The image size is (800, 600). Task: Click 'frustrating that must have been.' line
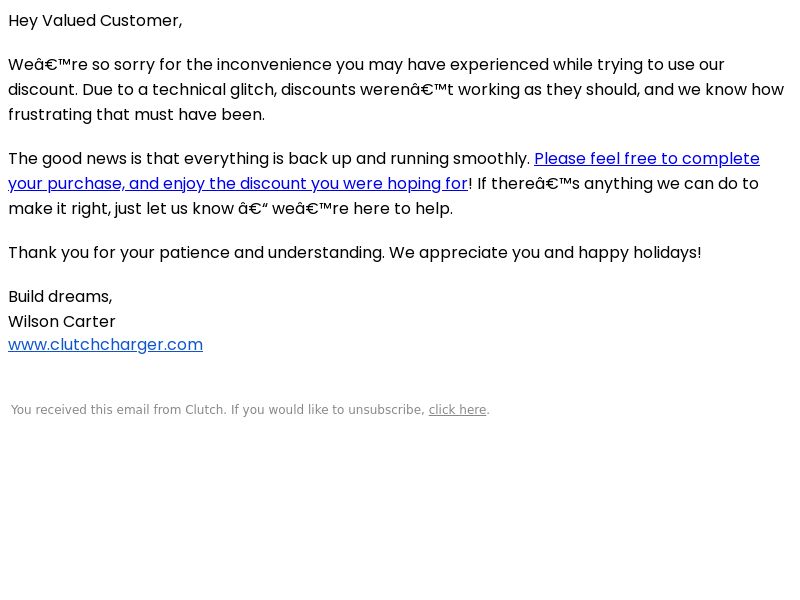(x=137, y=115)
